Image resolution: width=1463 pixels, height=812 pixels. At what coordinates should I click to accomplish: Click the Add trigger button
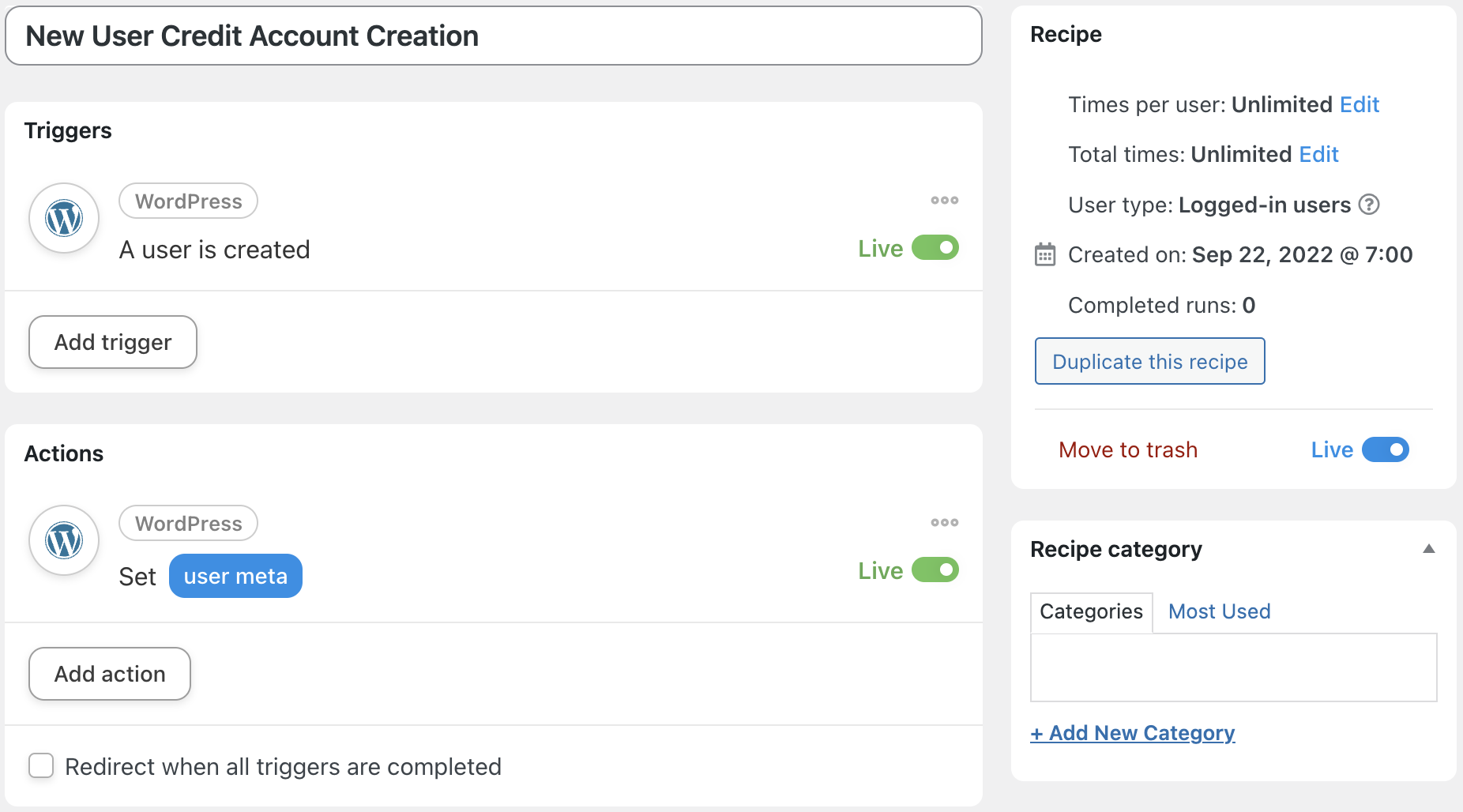point(113,342)
